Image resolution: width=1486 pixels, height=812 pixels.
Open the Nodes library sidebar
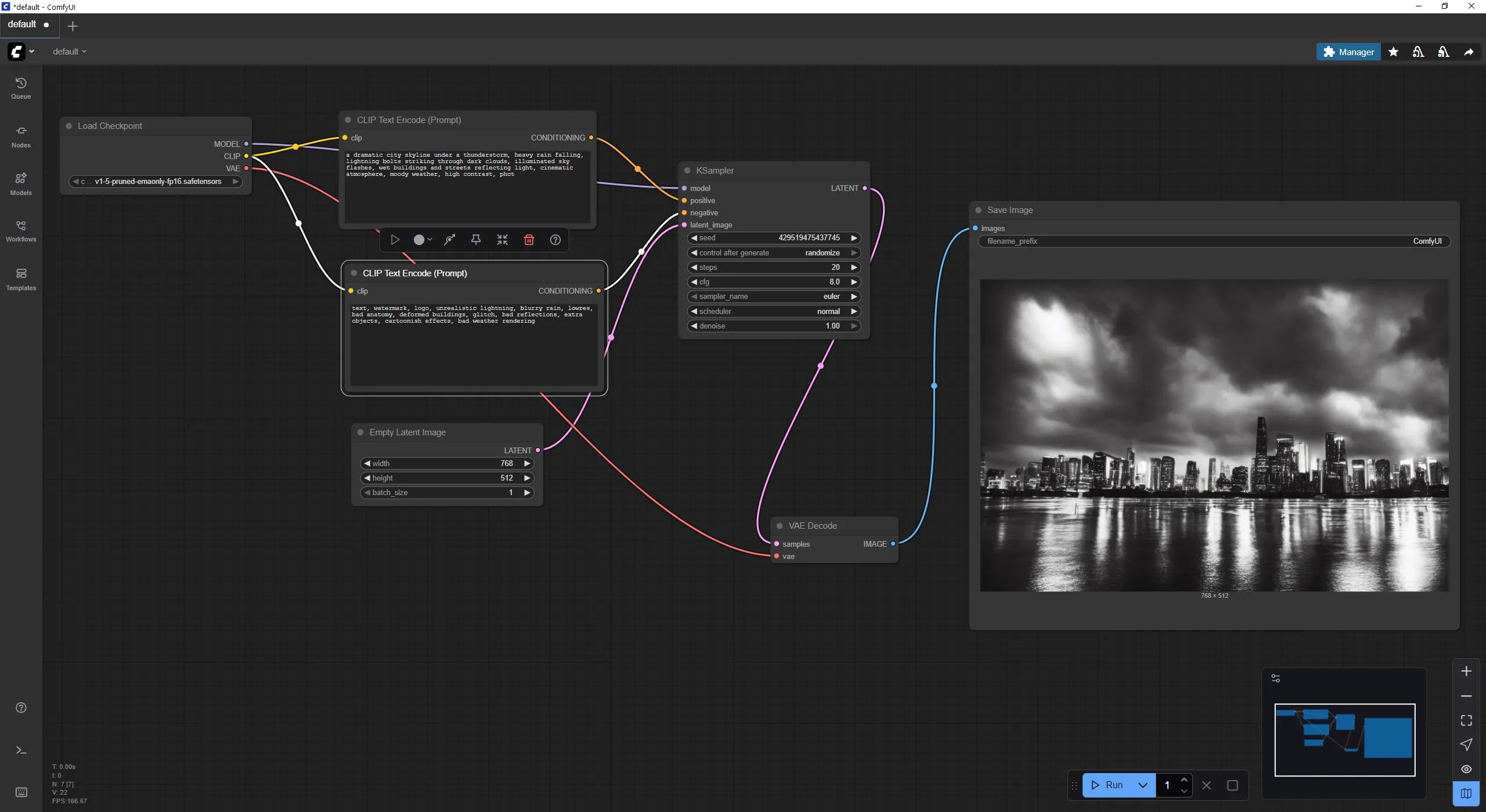21,136
